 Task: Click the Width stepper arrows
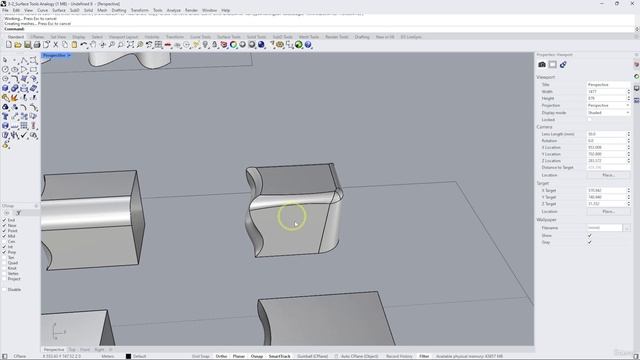coord(629,91)
